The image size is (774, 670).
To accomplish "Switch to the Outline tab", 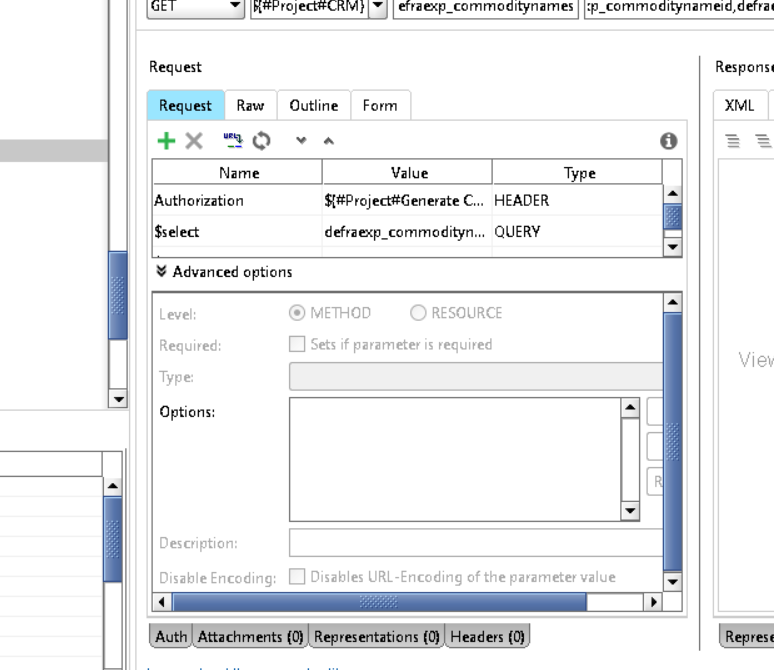I will pos(314,105).
